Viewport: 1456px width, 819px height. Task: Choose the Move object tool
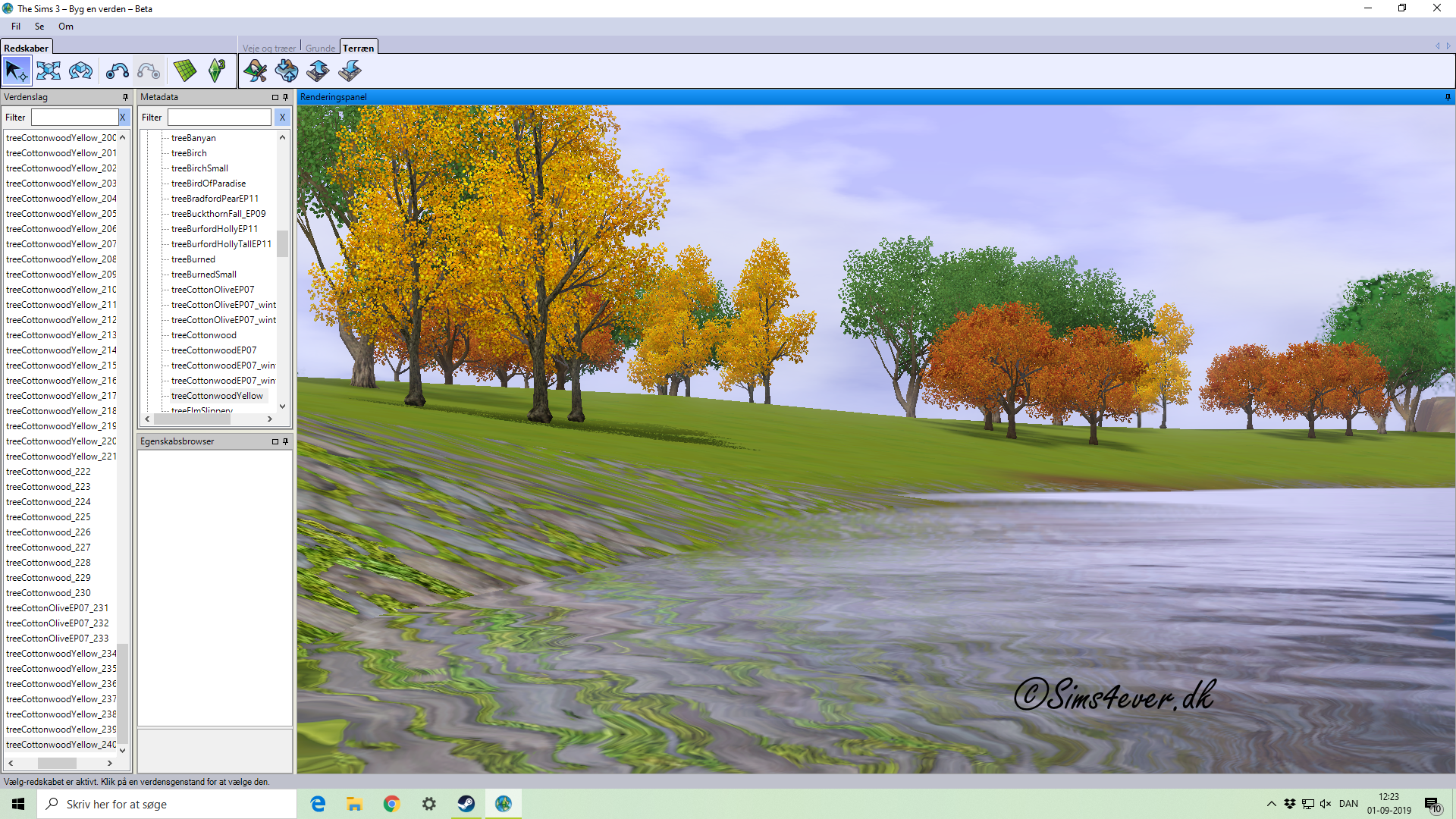(x=49, y=71)
